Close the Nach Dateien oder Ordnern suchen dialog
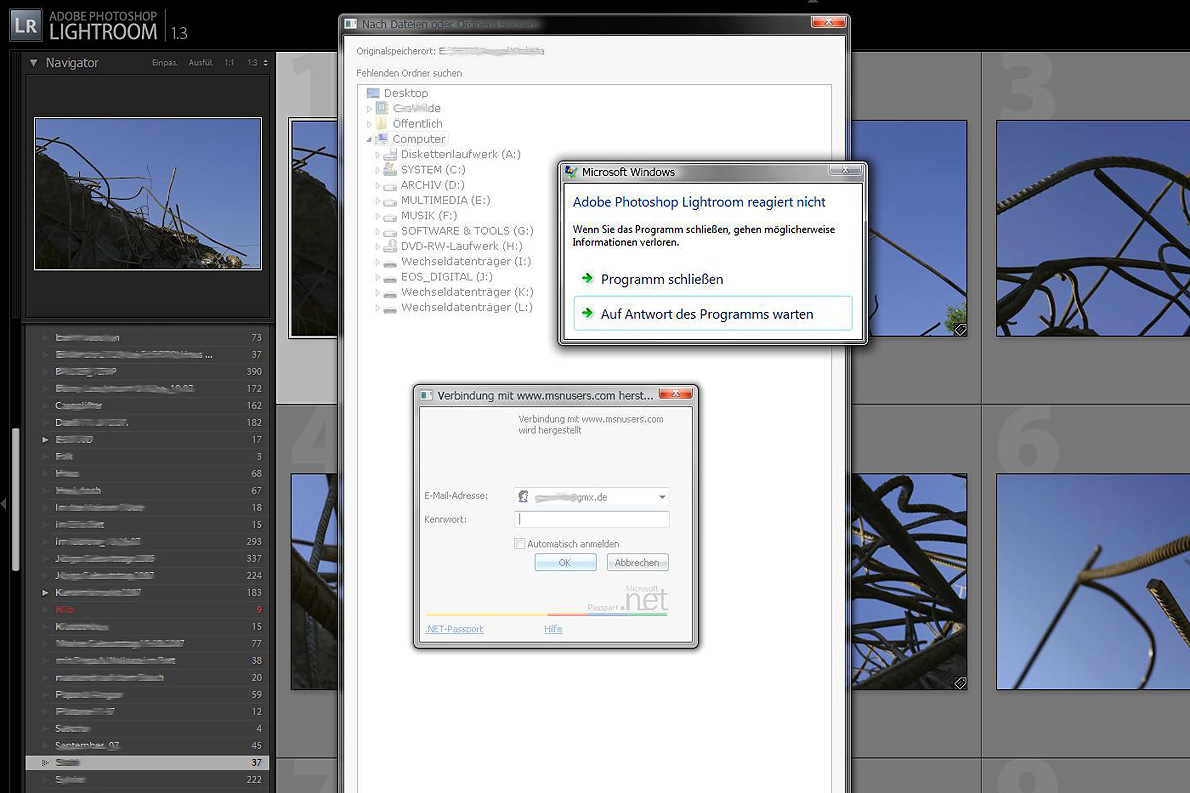This screenshot has width=1190, height=793. pos(828,22)
